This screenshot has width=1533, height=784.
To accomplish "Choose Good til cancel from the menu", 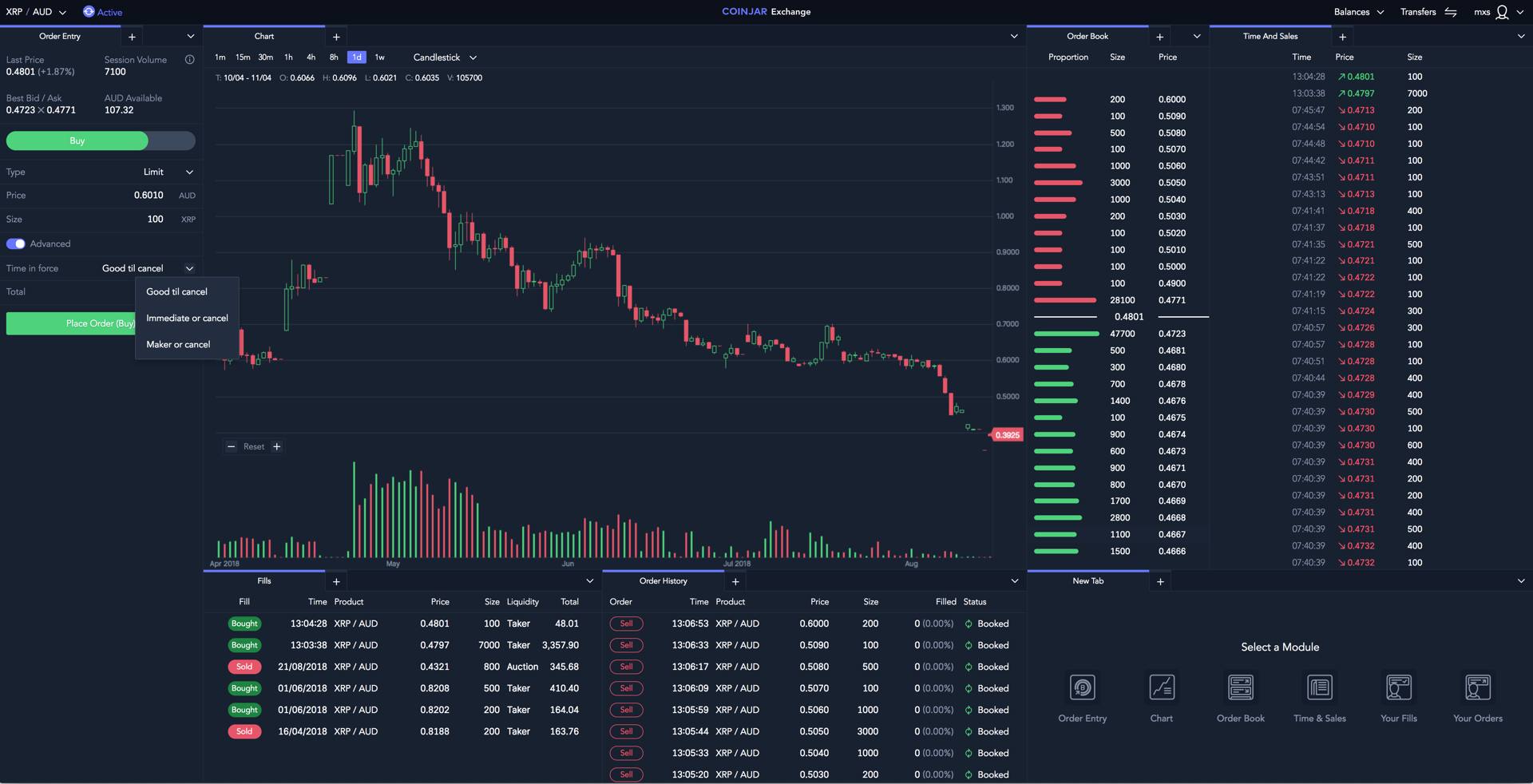I will pyautogui.click(x=188, y=292).
